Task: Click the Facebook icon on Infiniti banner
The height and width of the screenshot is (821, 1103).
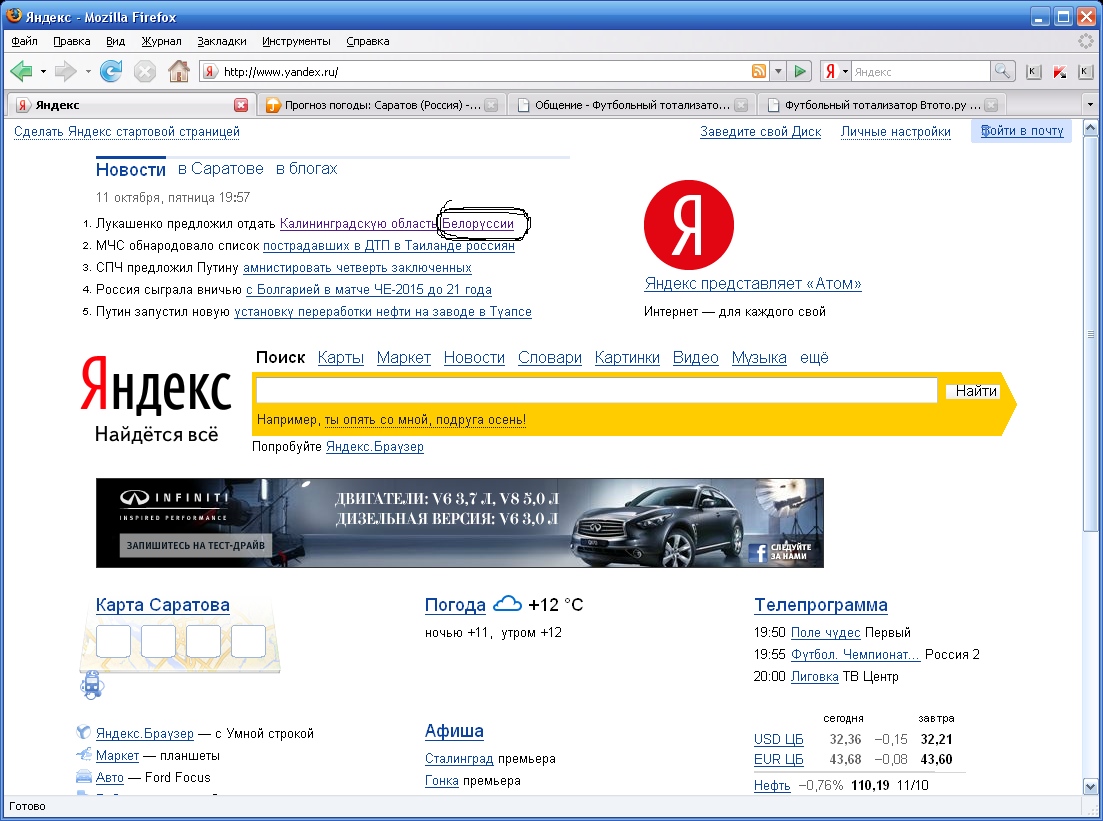Action: [758, 553]
